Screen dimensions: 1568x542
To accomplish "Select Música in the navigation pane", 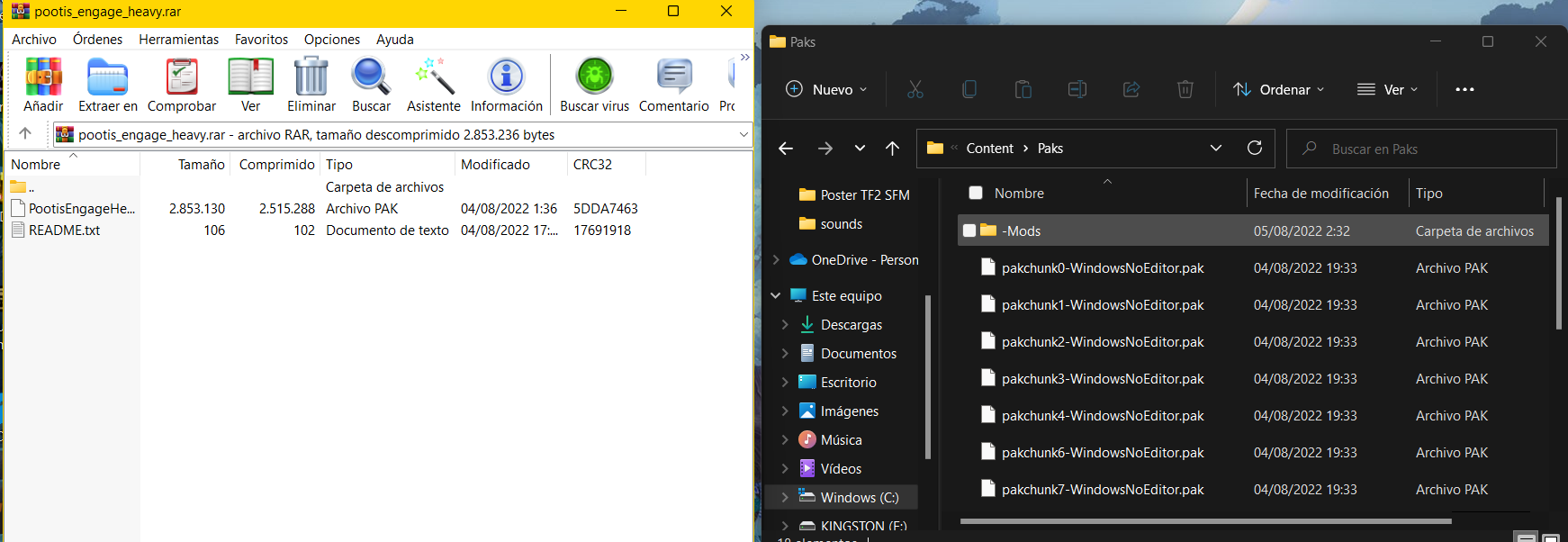I will tap(830, 439).
